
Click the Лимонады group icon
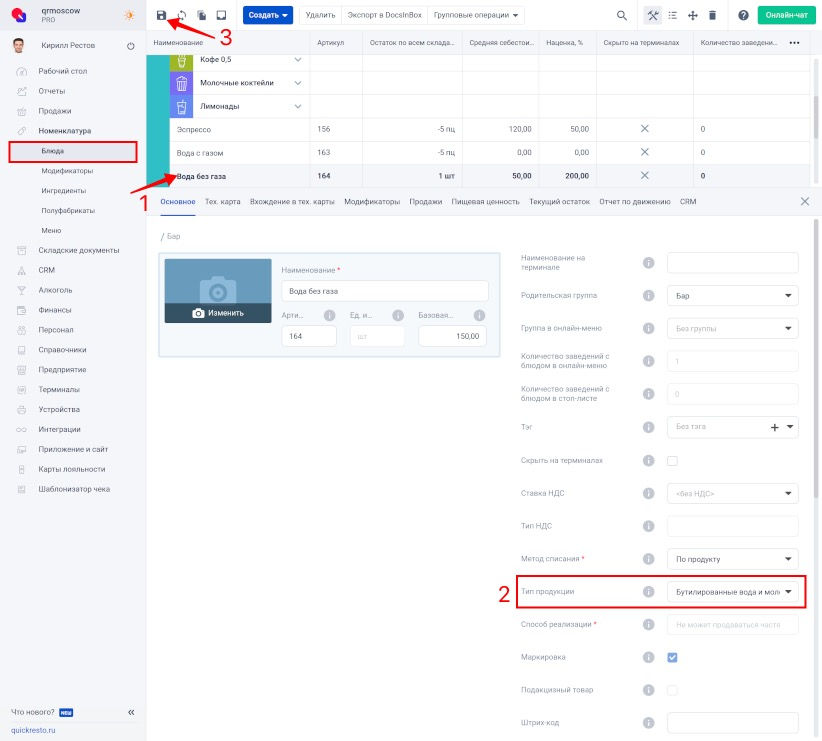pyautogui.click(x=181, y=106)
